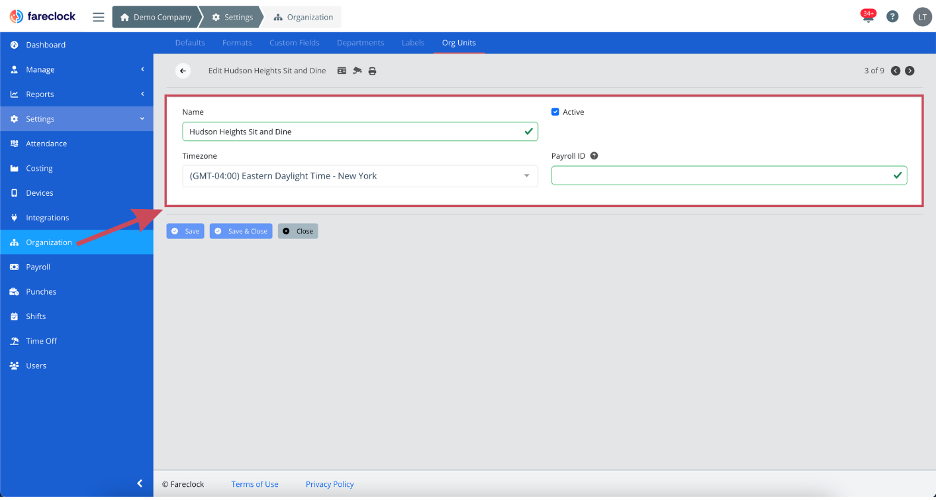
Task: Click Demo Company breadcrumb
Action: [156, 17]
